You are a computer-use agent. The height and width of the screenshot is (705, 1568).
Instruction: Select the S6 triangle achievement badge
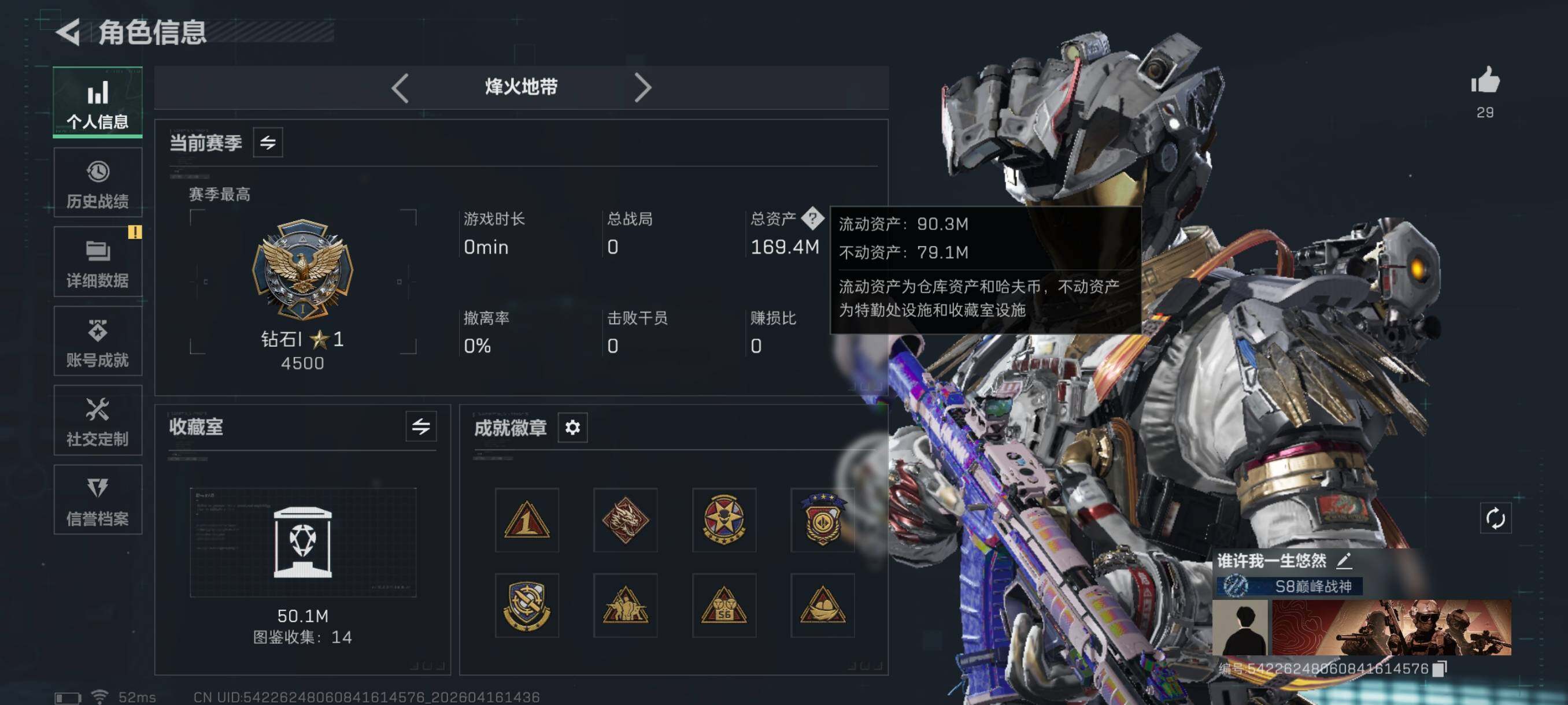724,605
